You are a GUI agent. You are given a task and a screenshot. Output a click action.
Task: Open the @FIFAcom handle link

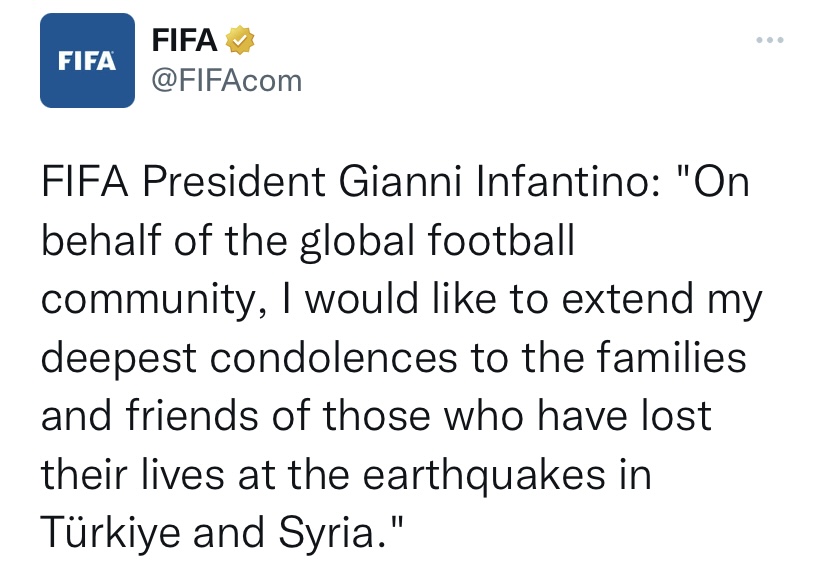(226, 80)
